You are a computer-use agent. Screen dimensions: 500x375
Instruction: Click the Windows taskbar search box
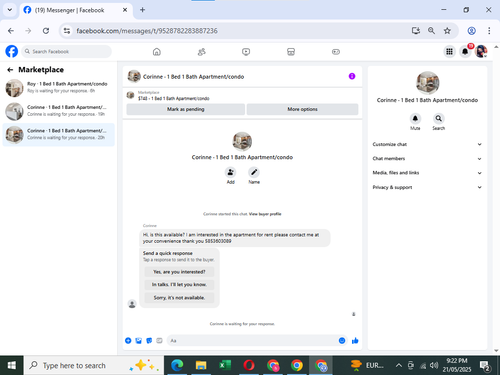point(94,365)
